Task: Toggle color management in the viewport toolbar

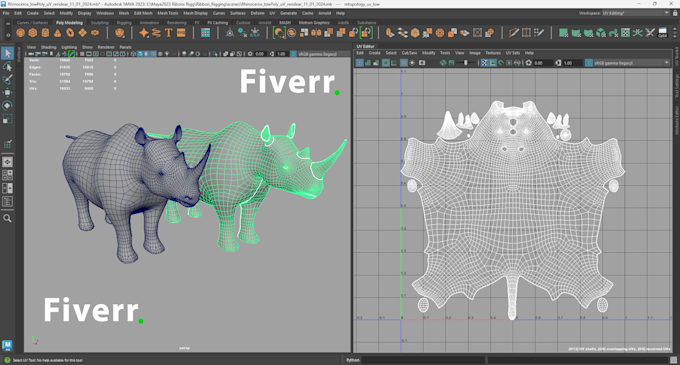Action: (293, 54)
